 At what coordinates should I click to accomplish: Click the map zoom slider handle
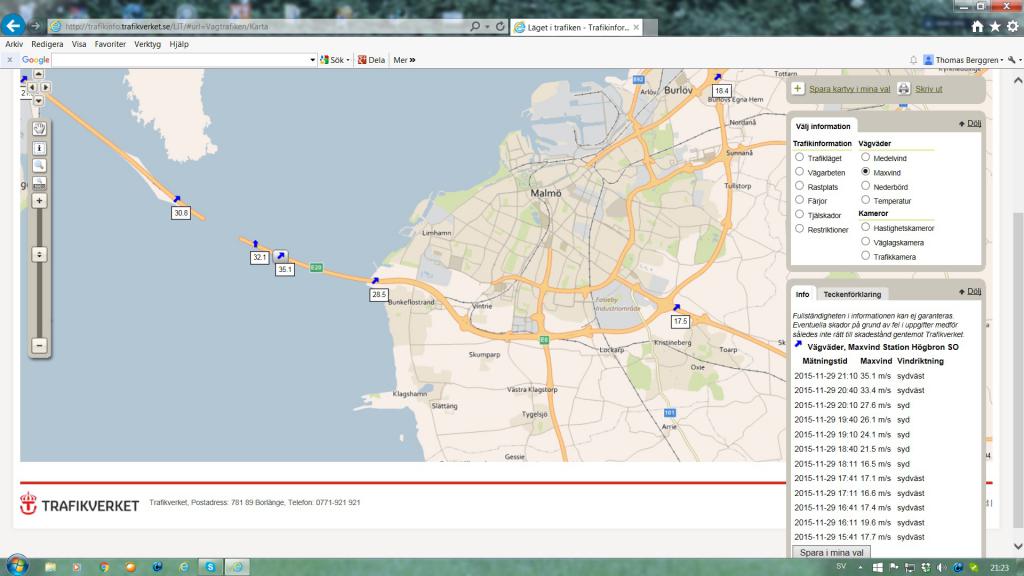[39, 254]
